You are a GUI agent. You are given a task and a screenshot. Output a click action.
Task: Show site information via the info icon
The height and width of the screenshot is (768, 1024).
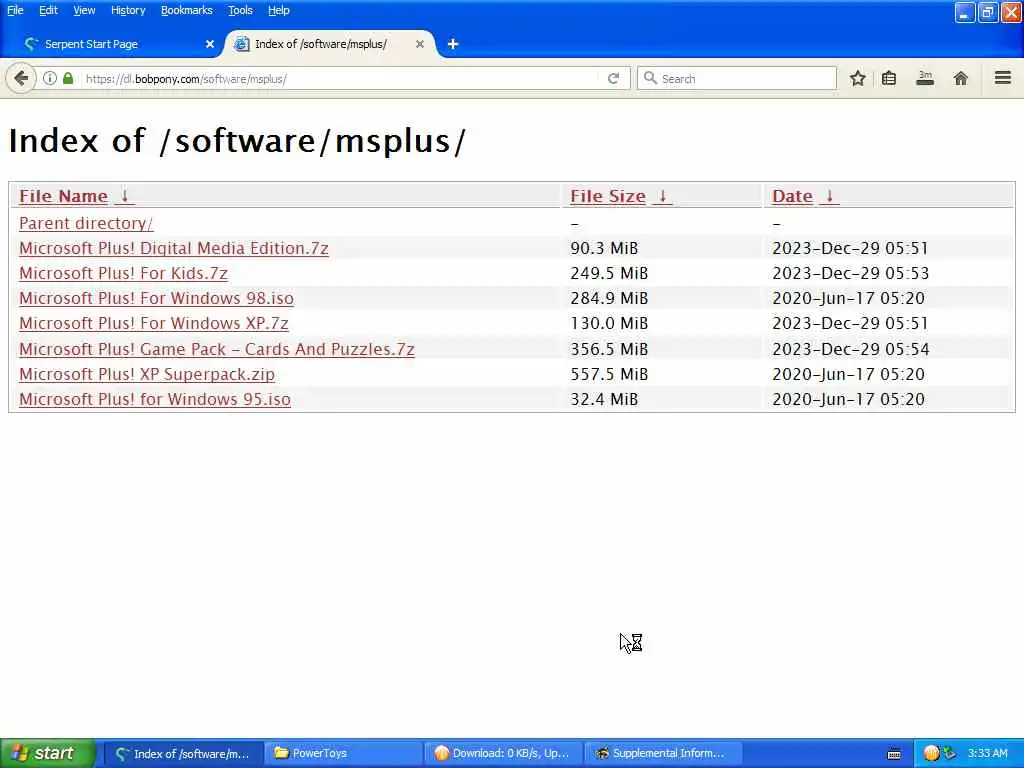click(50, 78)
